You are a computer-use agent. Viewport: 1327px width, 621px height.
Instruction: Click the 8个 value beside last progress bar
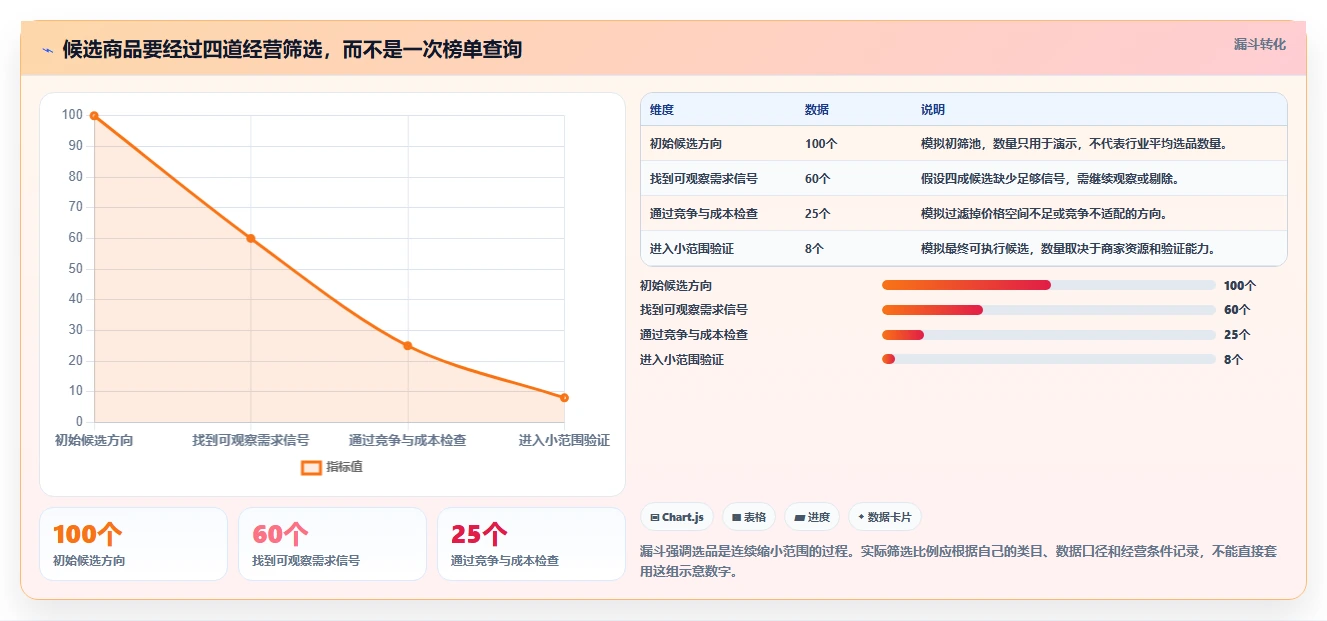click(1234, 359)
